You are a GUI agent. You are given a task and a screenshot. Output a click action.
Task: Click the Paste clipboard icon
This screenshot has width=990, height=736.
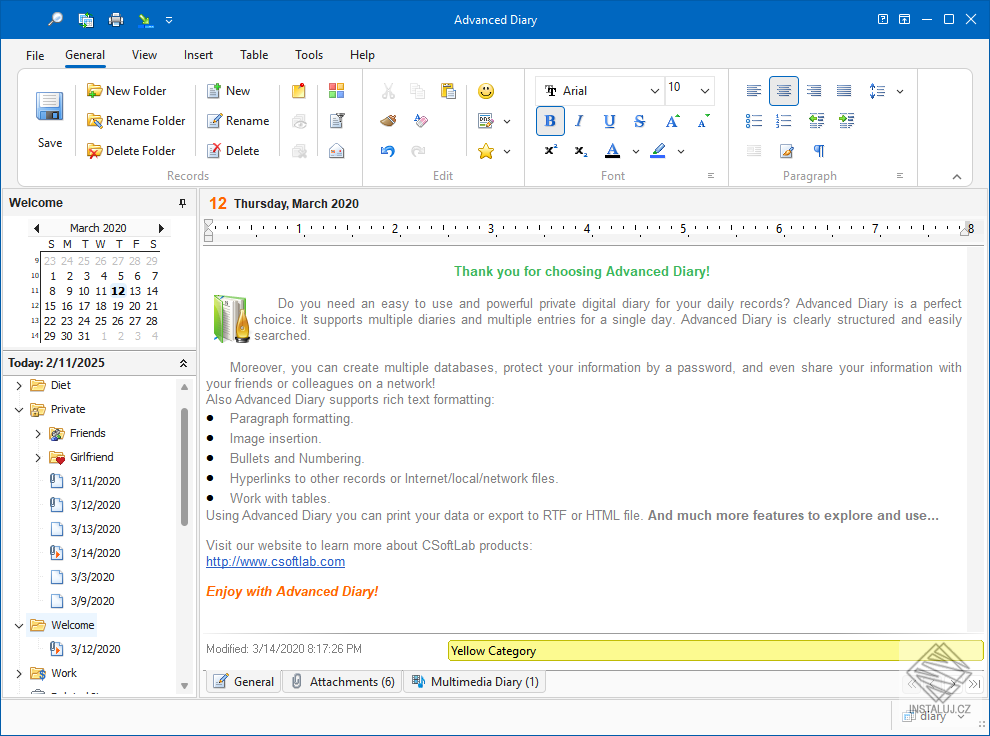coord(448,91)
